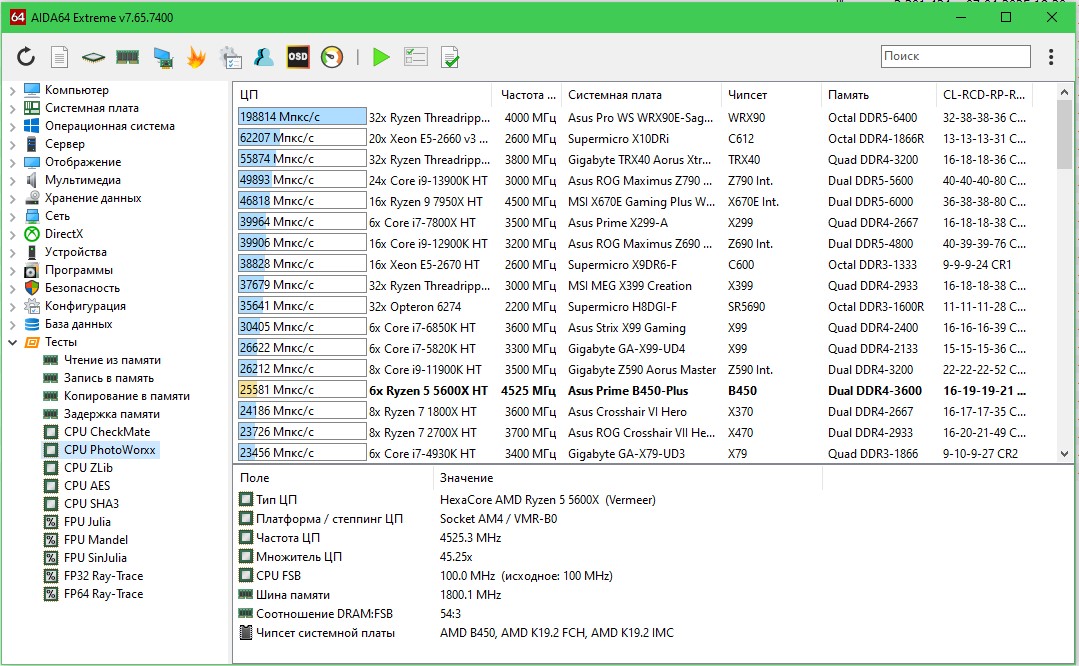Select Безопасность in the sidebar tree

coord(82,288)
